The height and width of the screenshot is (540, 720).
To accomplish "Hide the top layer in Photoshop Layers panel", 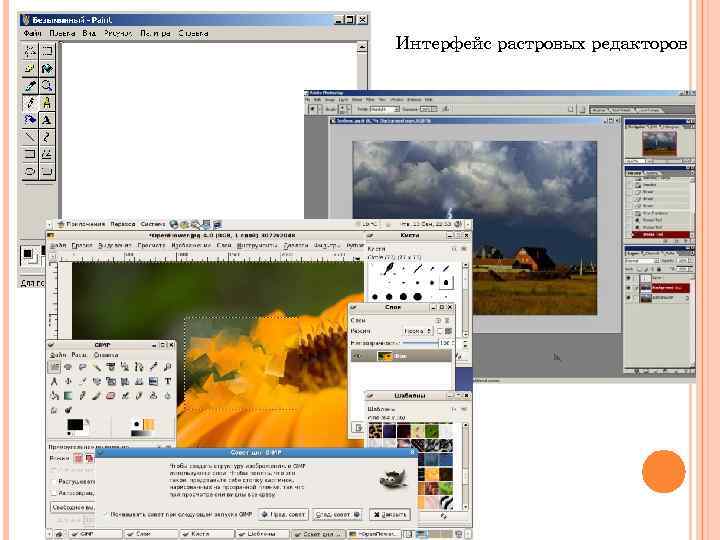I will coord(629,278).
